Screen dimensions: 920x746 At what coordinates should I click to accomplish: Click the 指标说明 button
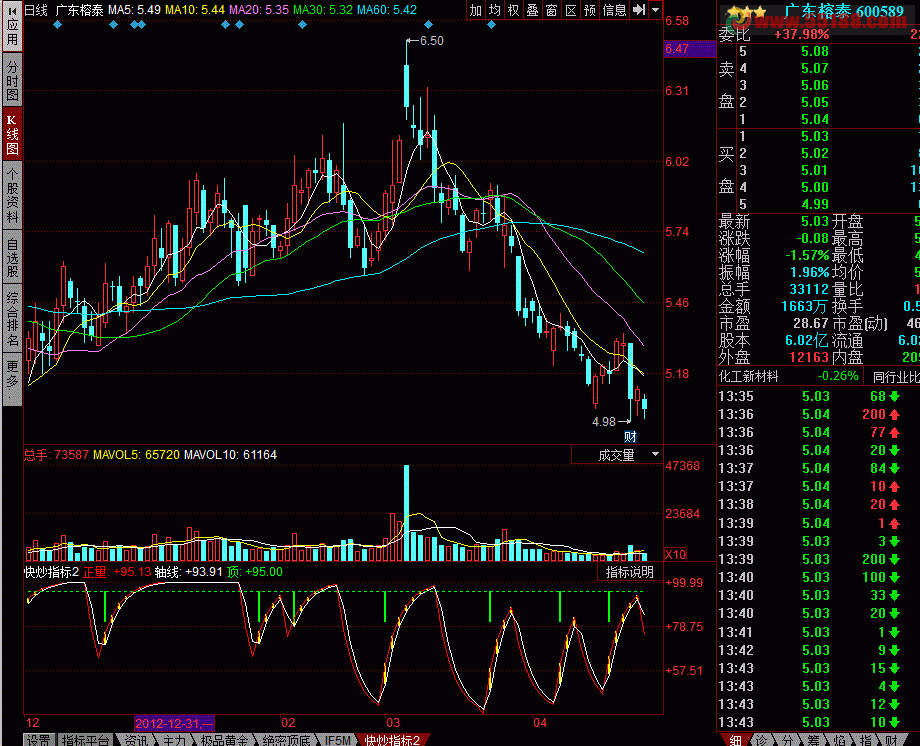[630, 572]
